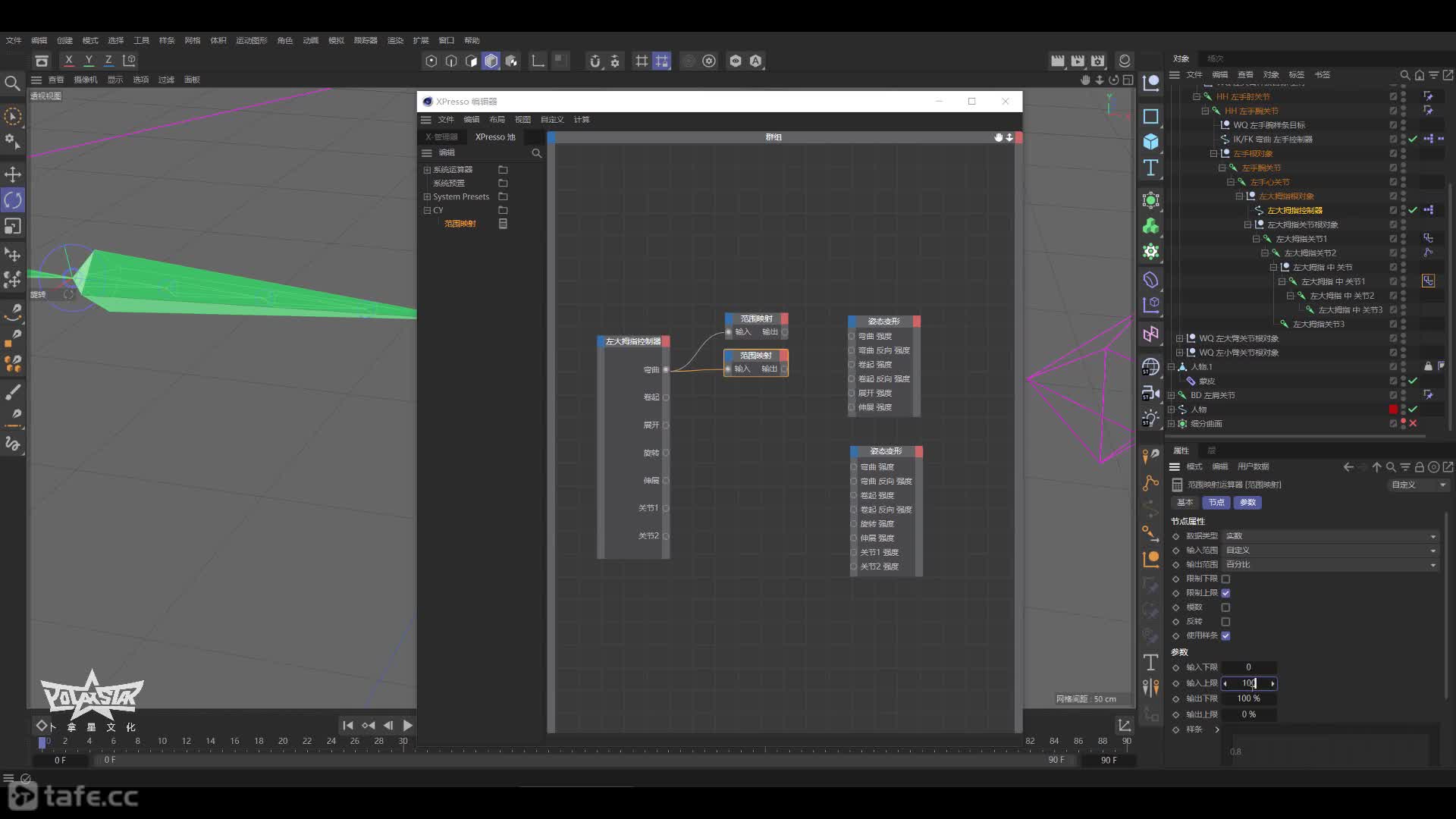Lock the Y axis in toolbar
The image size is (1456, 819).
[x=89, y=61]
